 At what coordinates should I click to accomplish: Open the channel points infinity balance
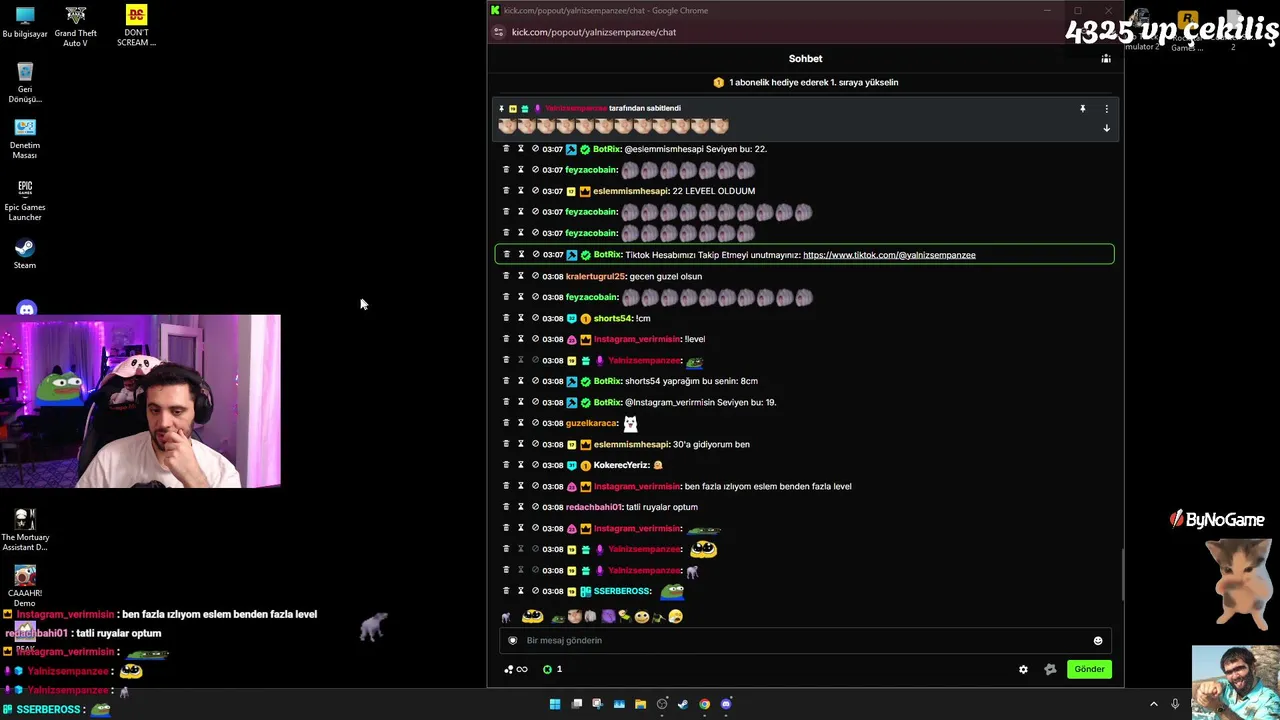tap(516, 670)
